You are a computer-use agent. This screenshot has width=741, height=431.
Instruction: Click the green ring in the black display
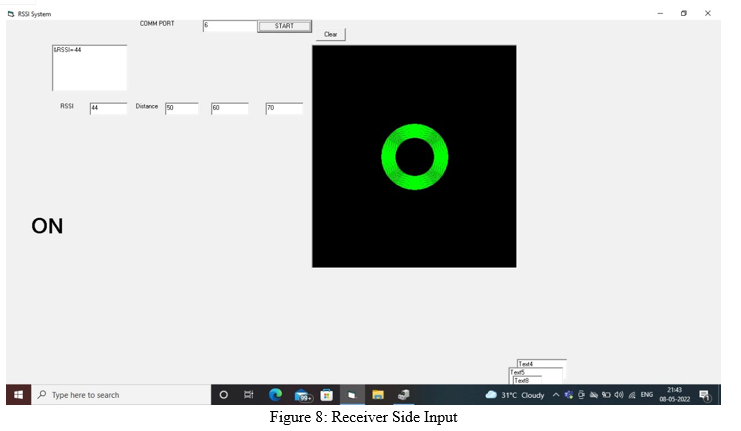pos(414,157)
